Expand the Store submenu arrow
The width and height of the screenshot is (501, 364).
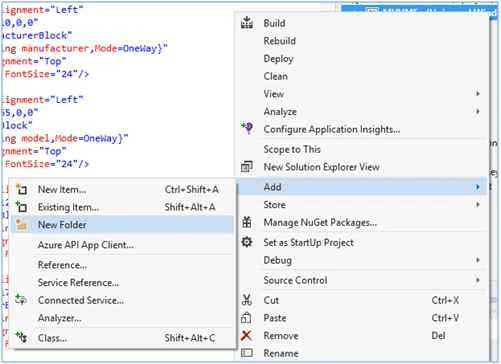[x=478, y=205]
